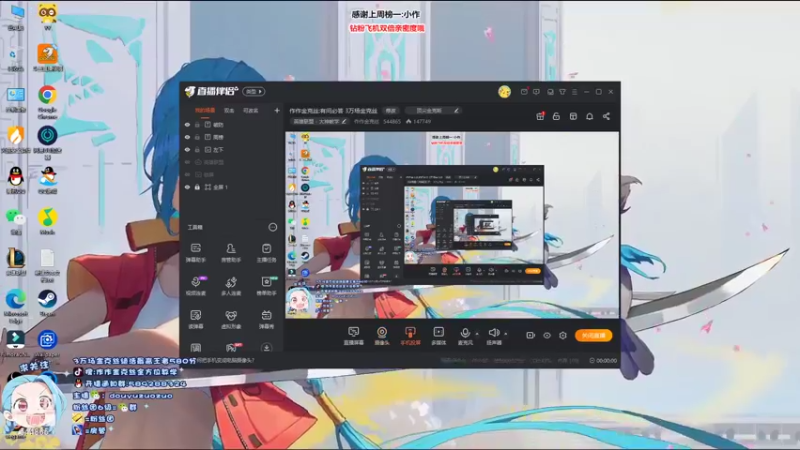Open the 主播任务 tool in the toolbox

coord(266,253)
